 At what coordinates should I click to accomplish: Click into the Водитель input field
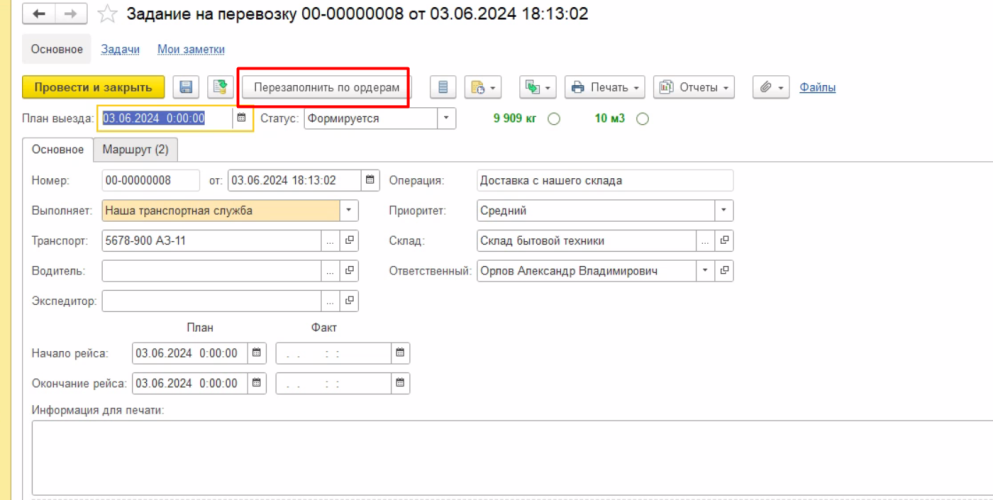tap(210, 271)
